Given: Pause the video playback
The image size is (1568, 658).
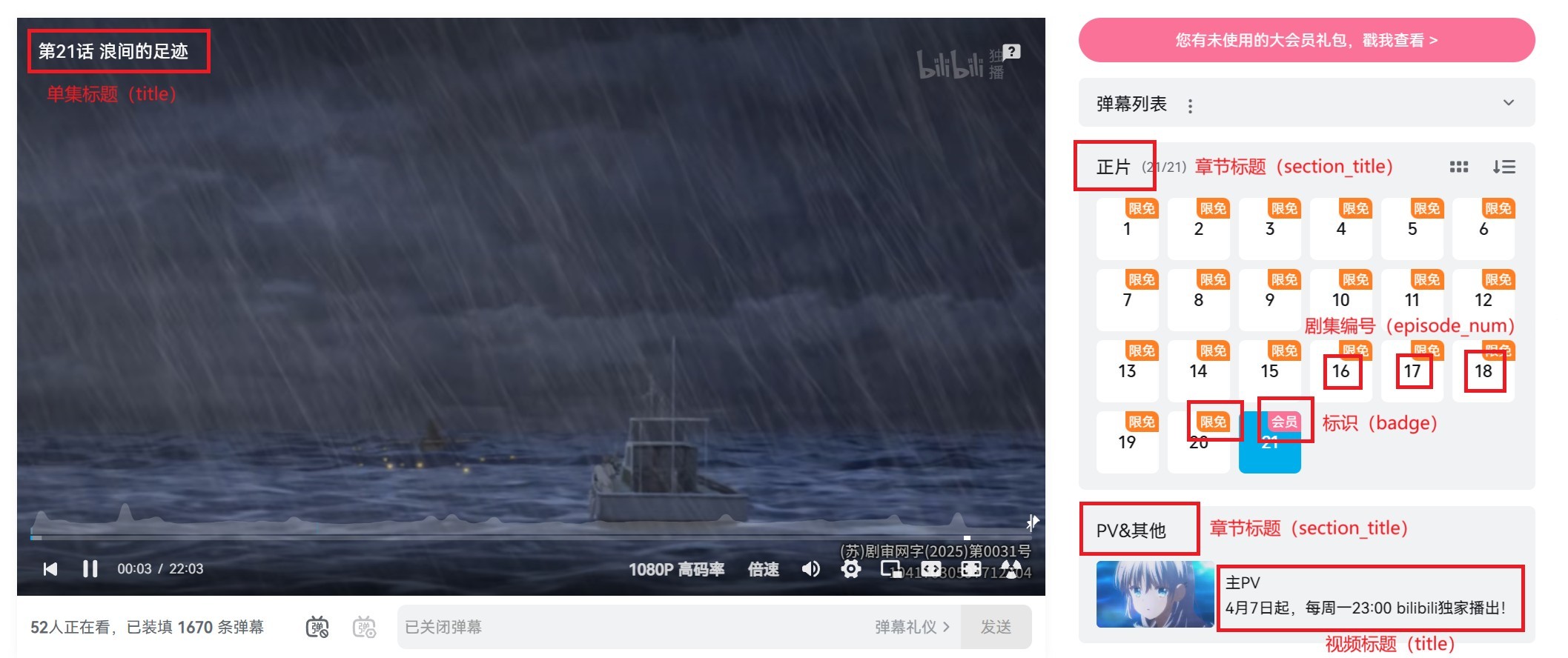Looking at the screenshot, I should point(90,568).
